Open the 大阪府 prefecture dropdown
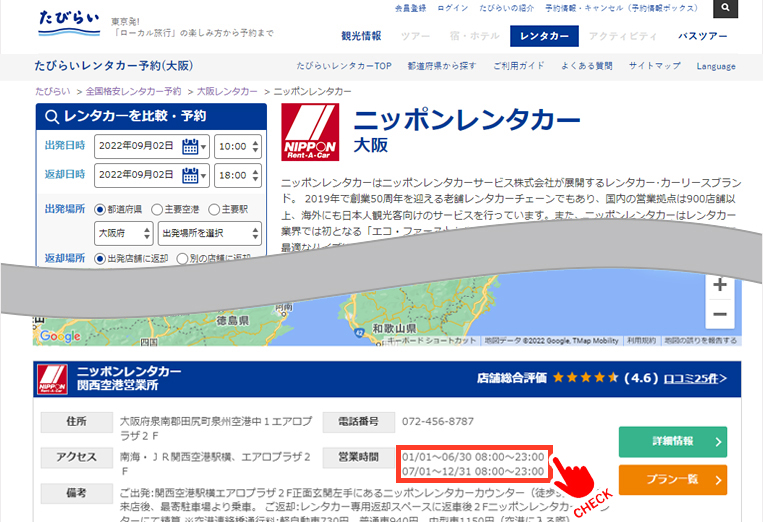This screenshot has height=522, width=763. tap(124, 234)
